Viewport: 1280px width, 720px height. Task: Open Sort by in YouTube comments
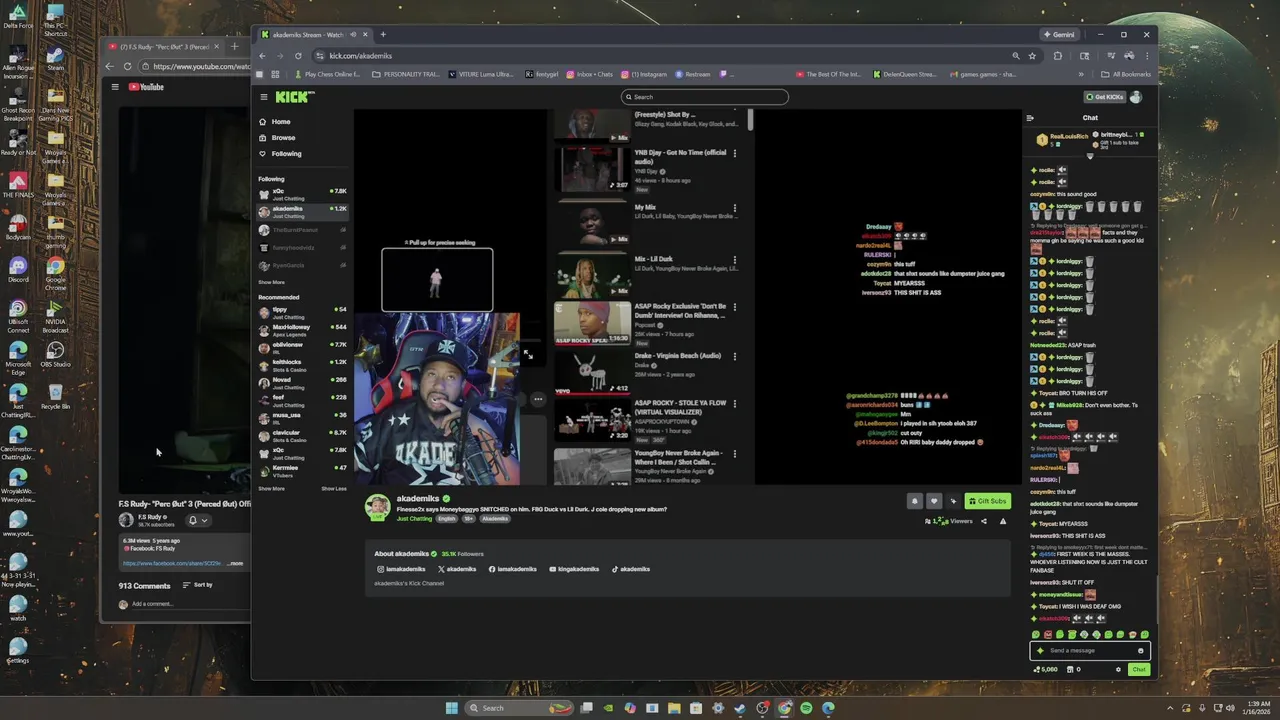point(197,585)
